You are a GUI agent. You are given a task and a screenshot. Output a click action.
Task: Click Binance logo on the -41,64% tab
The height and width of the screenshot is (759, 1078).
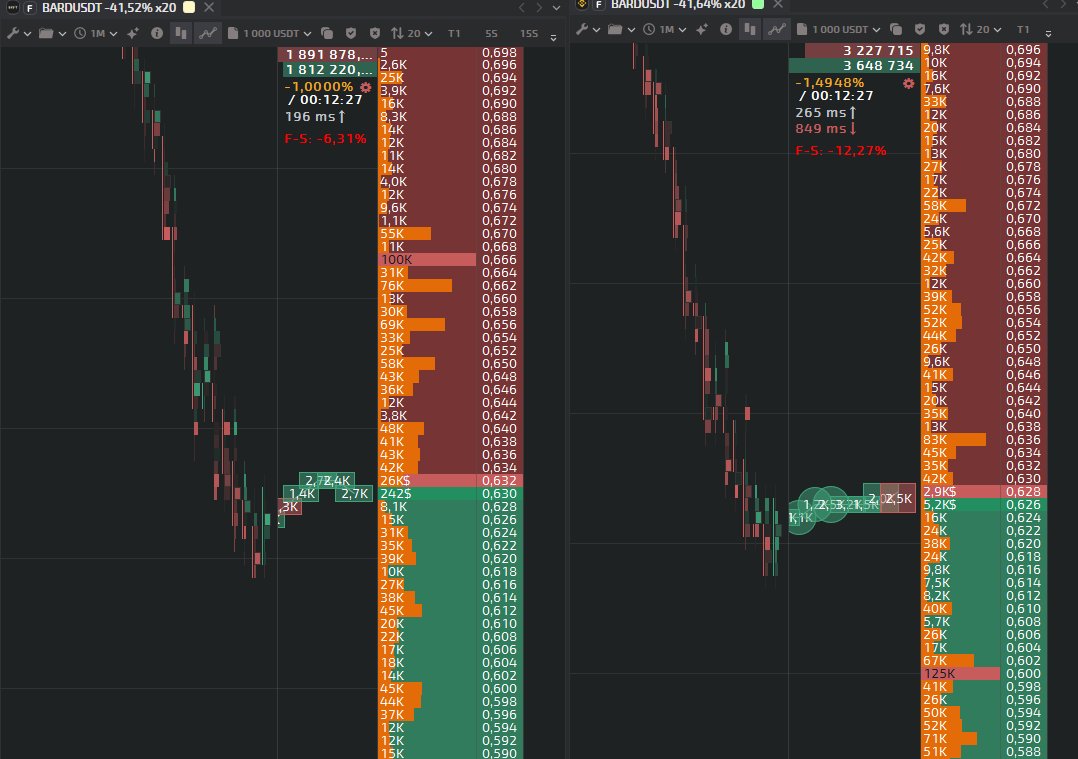pyautogui.click(x=582, y=4)
